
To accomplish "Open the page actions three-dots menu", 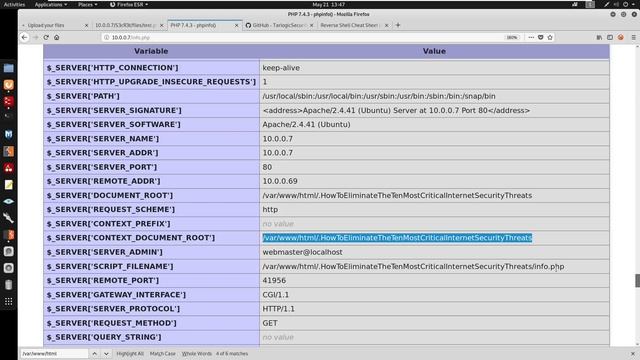I will point(531,37).
